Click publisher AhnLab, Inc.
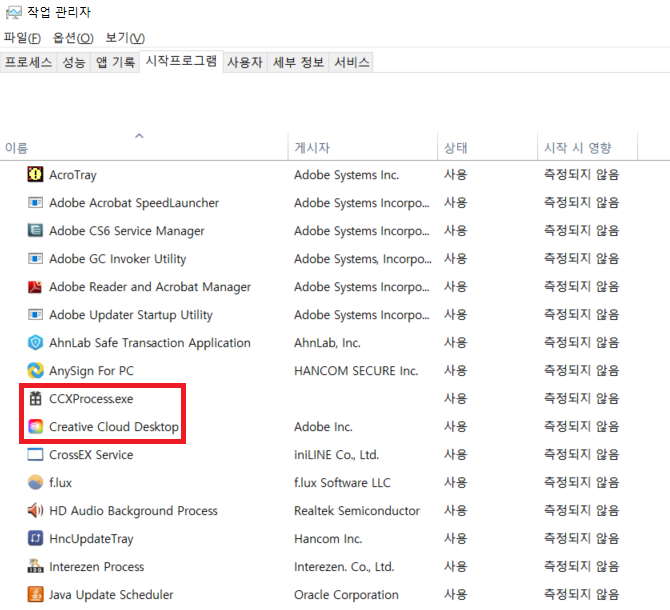The height and width of the screenshot is (610, 670). pos(327,343)
